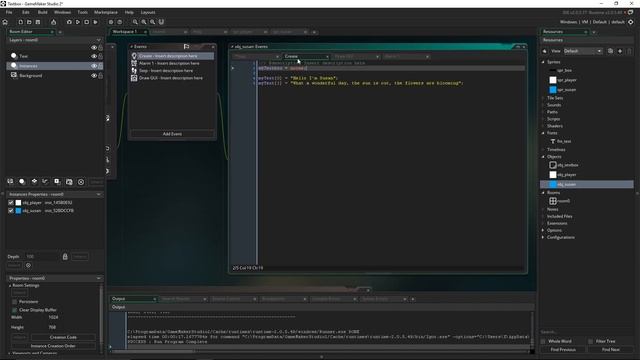This screenshot has height=360, width=640.
Task: Open Game Options from the toolbar
Action: click(x=111, y=22)
